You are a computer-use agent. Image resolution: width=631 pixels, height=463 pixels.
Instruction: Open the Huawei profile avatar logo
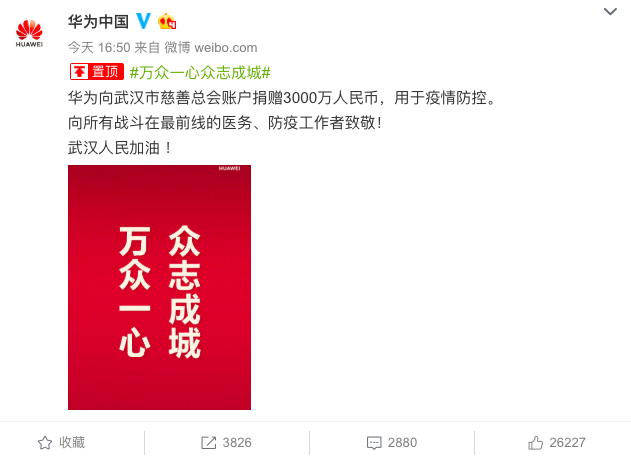(x=29, y=33)
